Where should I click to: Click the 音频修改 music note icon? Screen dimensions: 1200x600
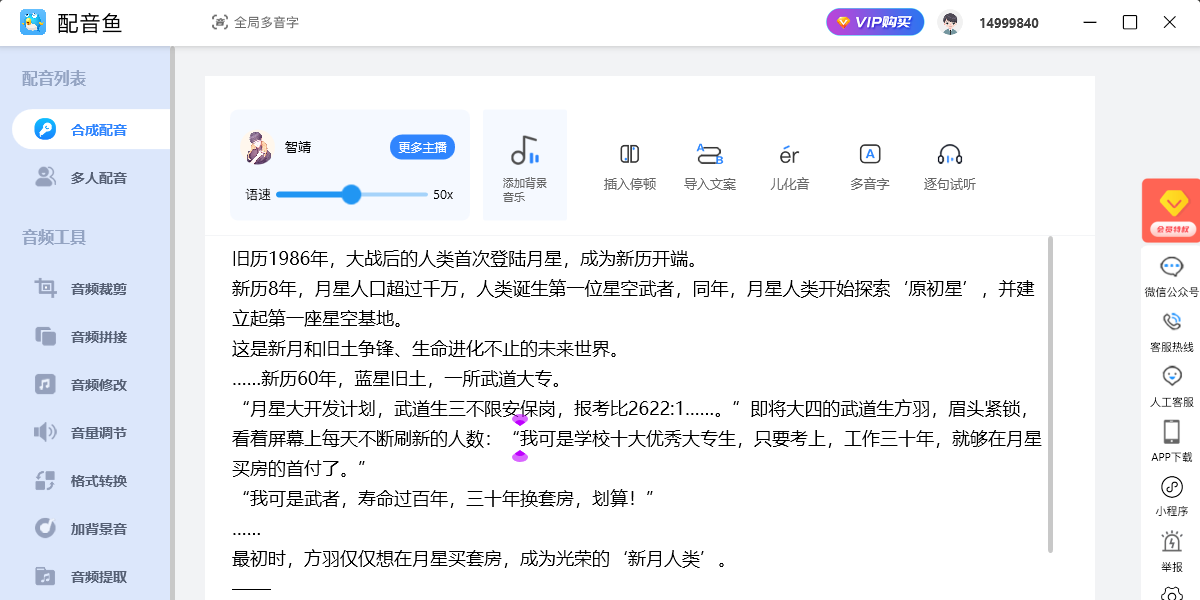(45, 385)
